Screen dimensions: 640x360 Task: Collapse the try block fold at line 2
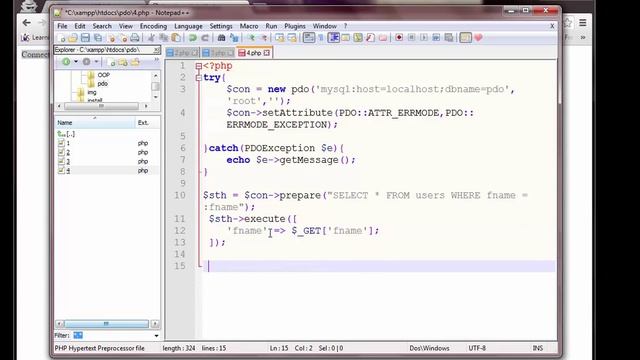coord(198,78)
